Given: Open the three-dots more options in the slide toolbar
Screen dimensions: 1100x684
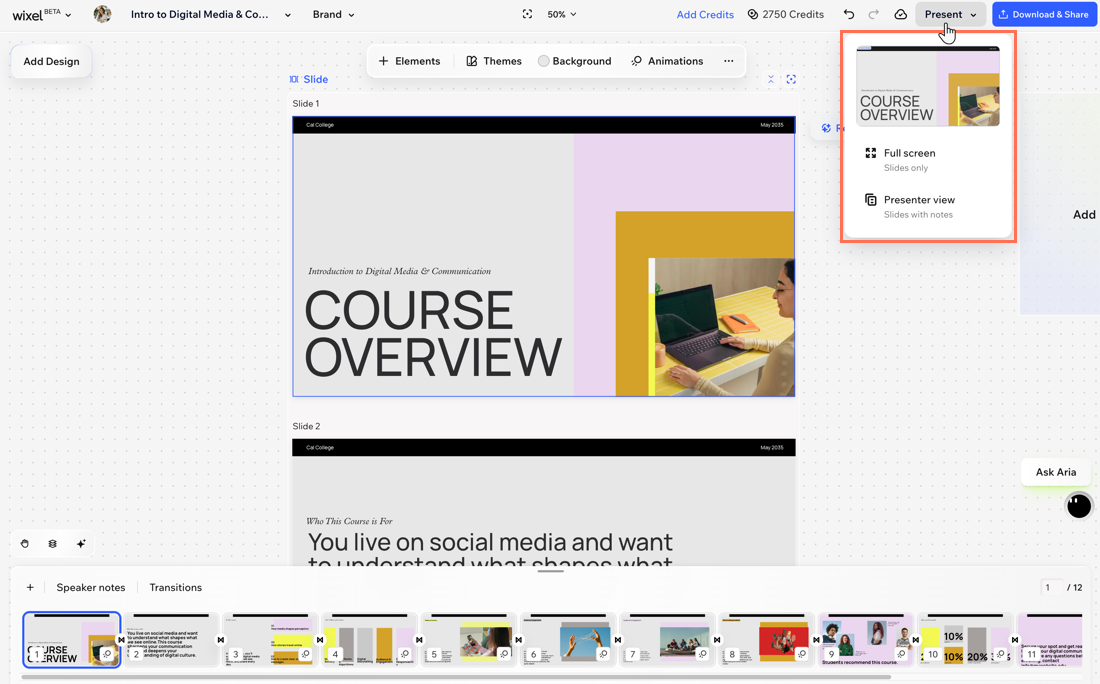Looking at the screenshot, I should pyautogui.click(x=729, y=61).
